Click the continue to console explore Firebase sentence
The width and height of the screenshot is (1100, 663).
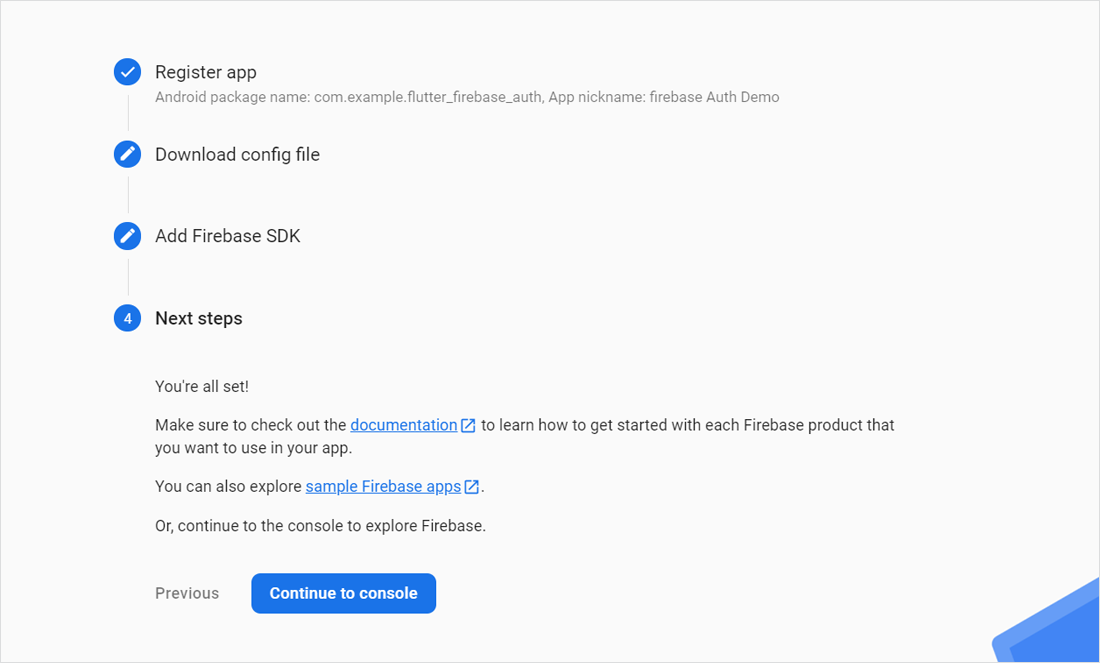click(321, 525)
